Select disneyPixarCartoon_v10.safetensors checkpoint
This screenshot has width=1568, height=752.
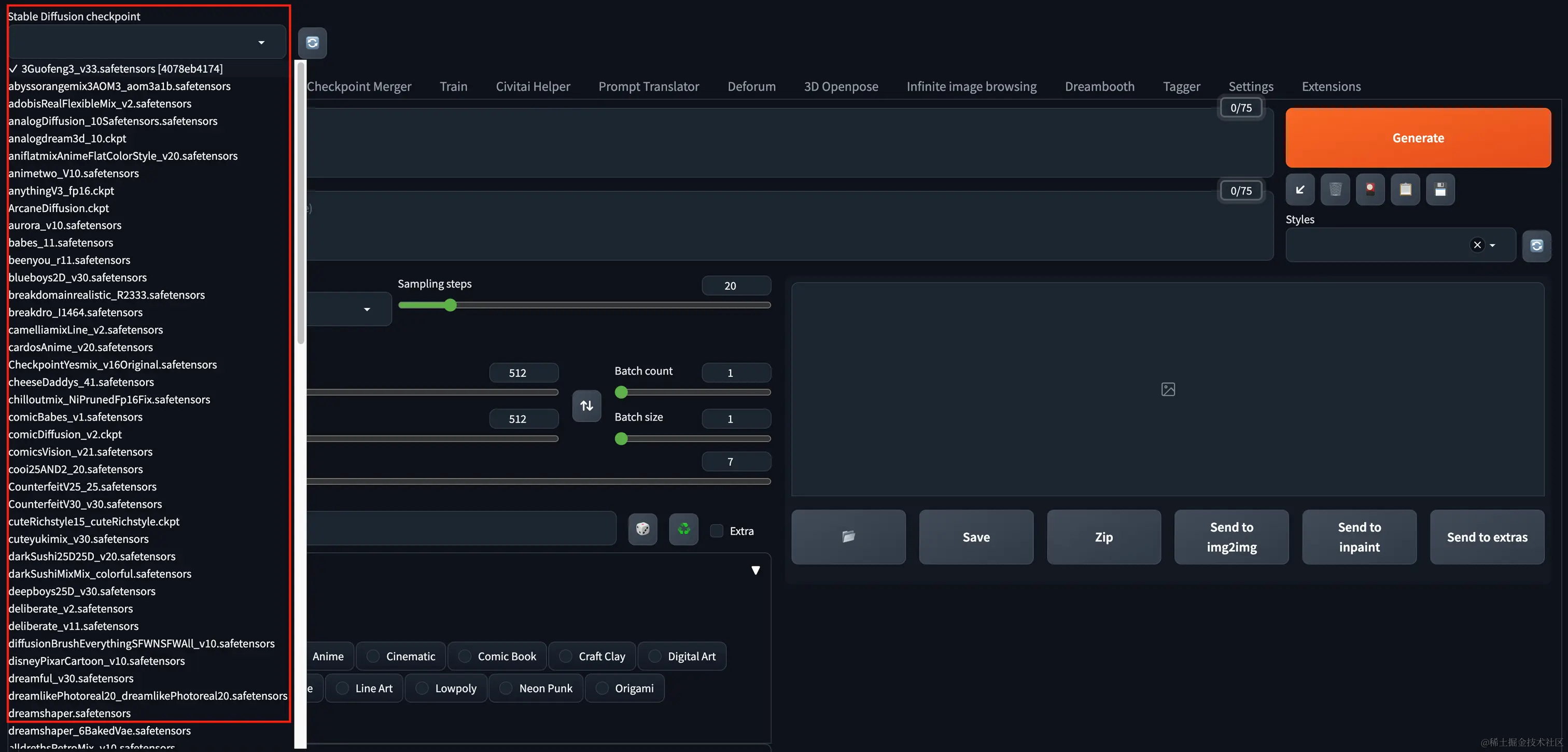pyautogui.click(x=96, y=661)
